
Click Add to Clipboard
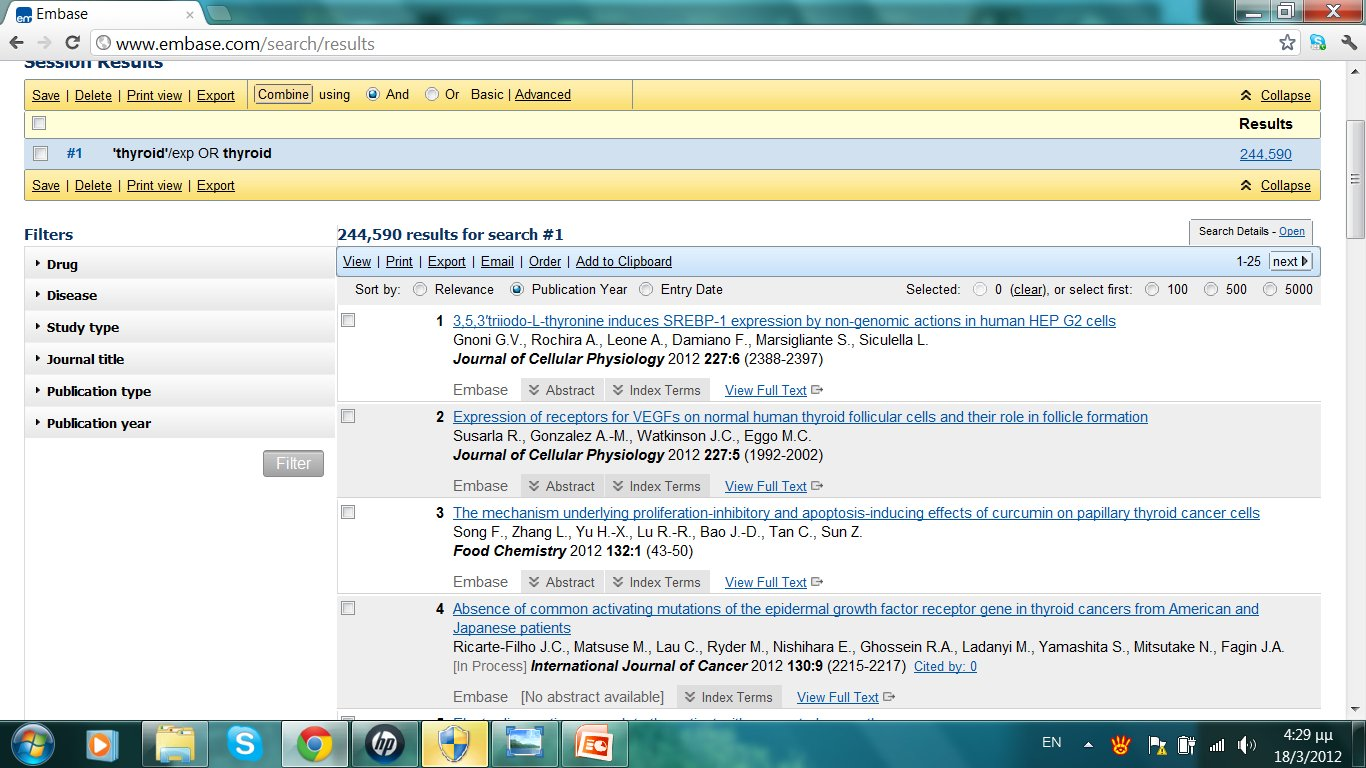pos(624,261)
